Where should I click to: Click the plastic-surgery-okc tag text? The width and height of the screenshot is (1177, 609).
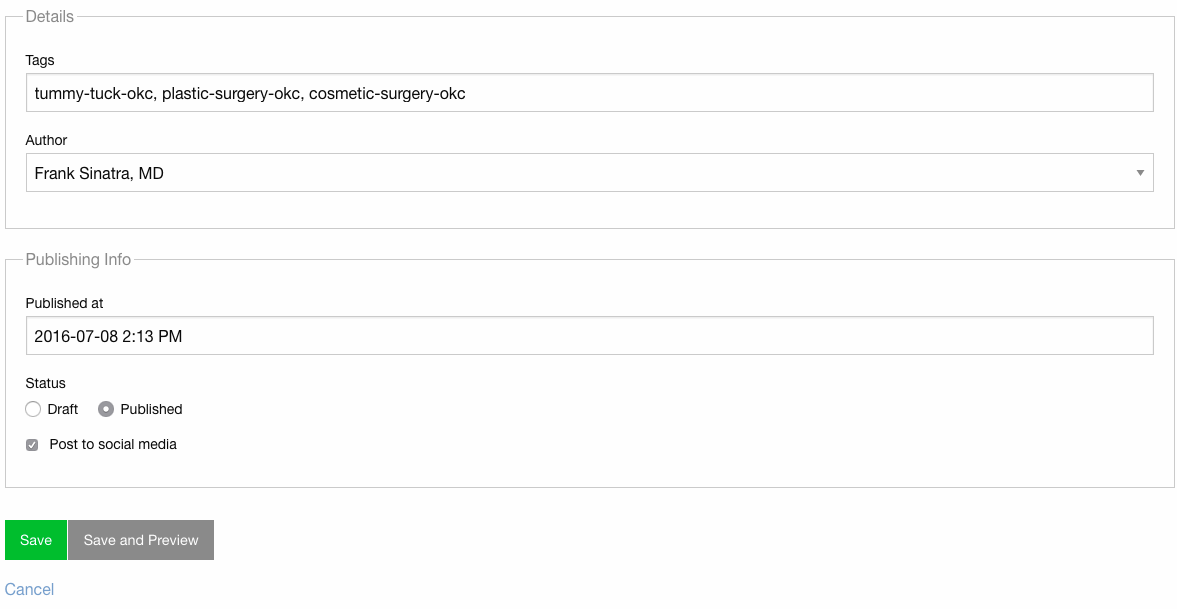231,93
